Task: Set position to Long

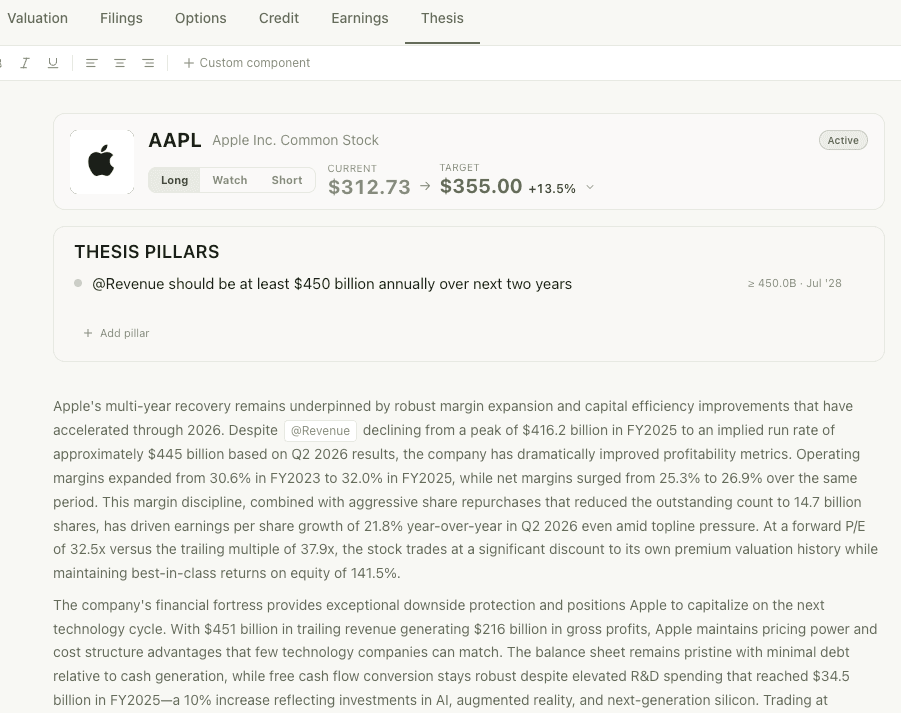Action: point(174,180)
